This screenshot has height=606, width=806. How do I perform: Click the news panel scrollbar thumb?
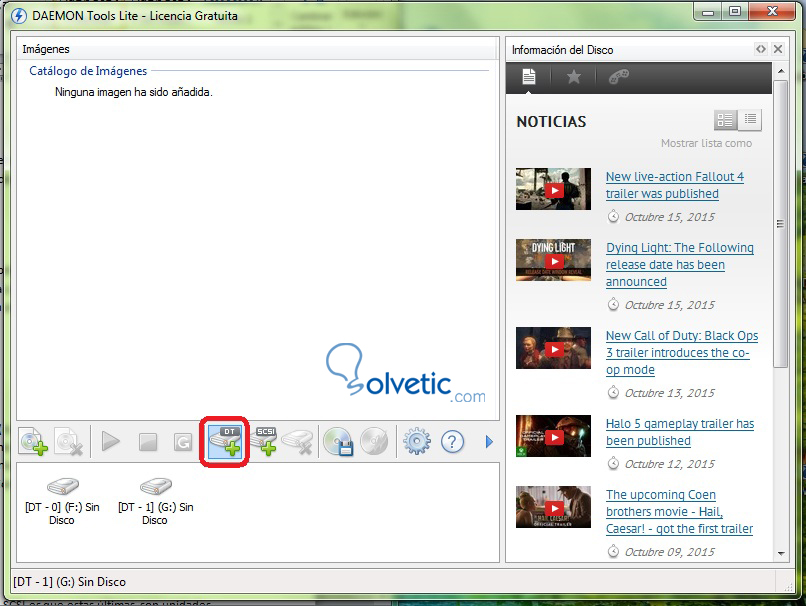[781, 224]
